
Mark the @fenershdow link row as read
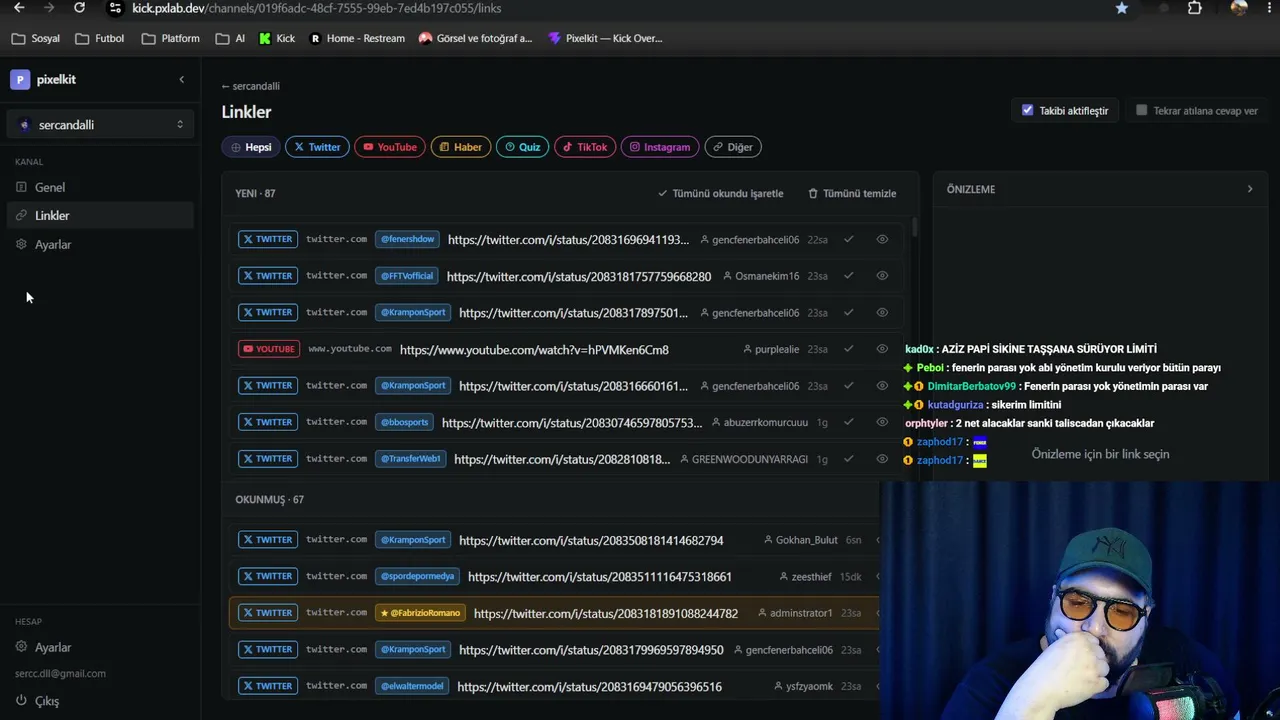[x=849, y=239]
